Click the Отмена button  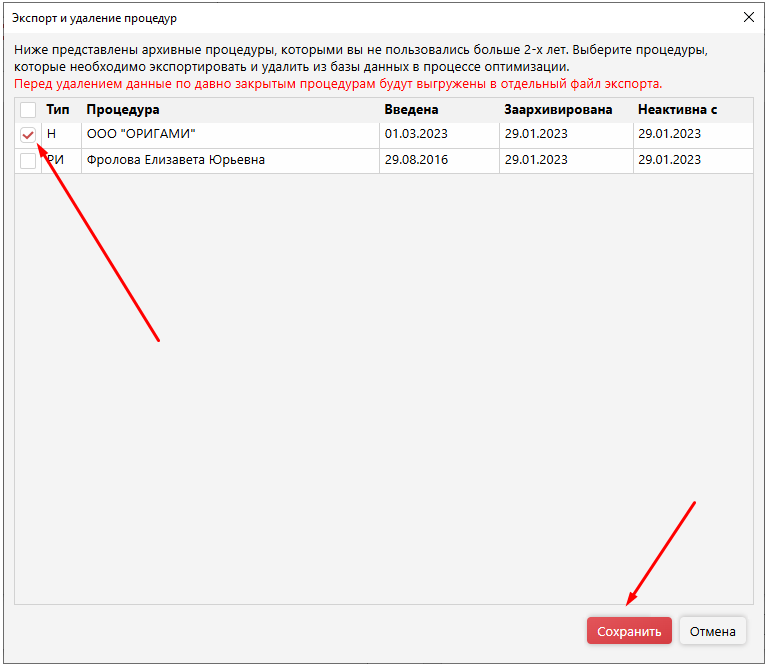[714, 631]
